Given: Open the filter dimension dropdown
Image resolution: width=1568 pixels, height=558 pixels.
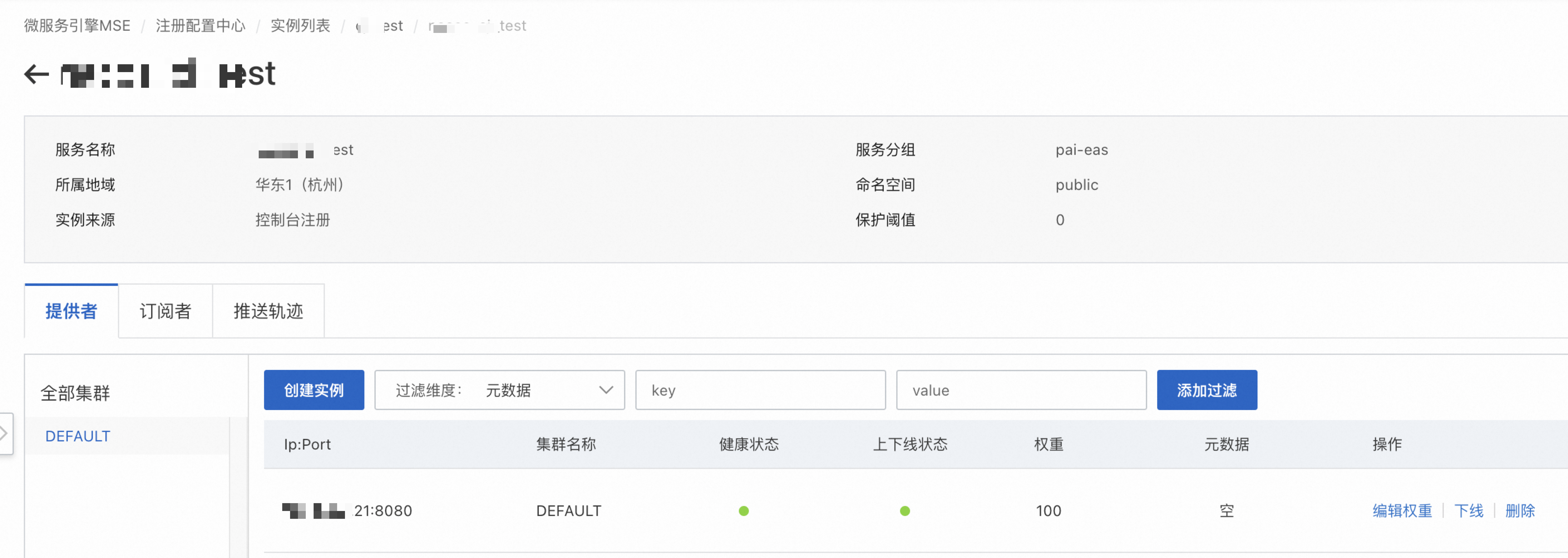Looking at the screenshot, I should pyautogui.click(x=499, y=390).
